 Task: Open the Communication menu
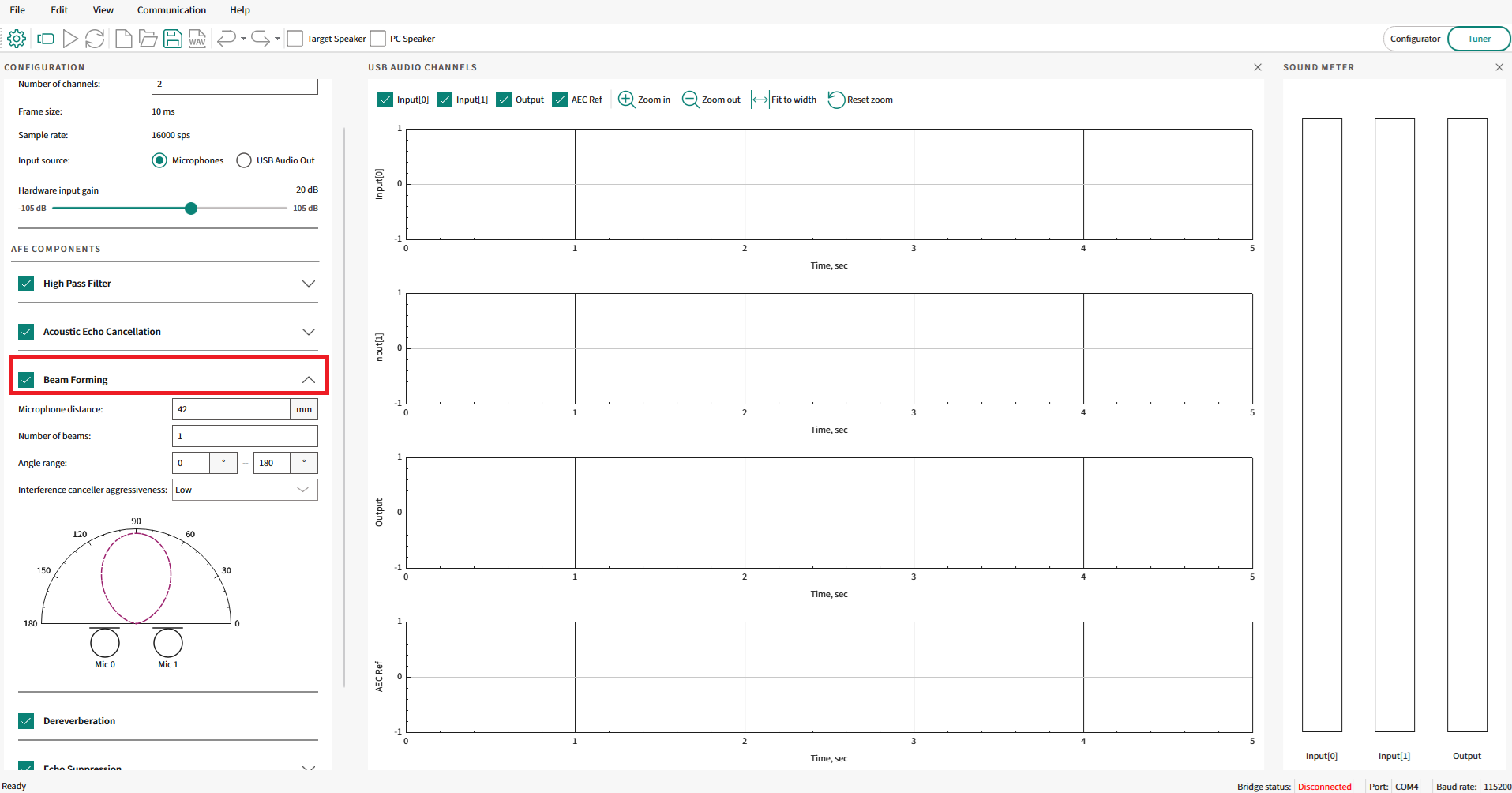coord(171,10)
